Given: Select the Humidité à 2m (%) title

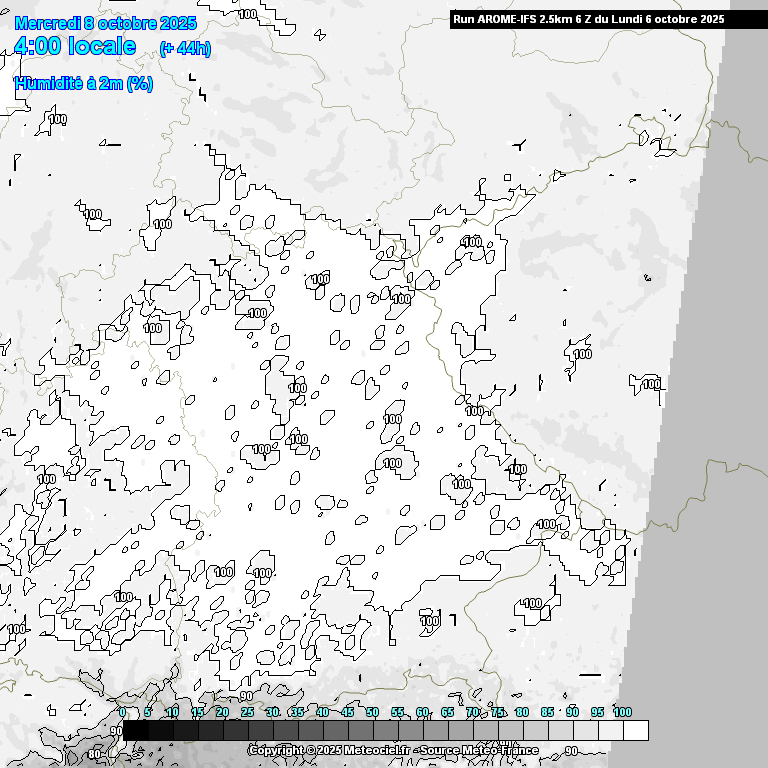Looking at the screenshot, I should pos(84,84).
